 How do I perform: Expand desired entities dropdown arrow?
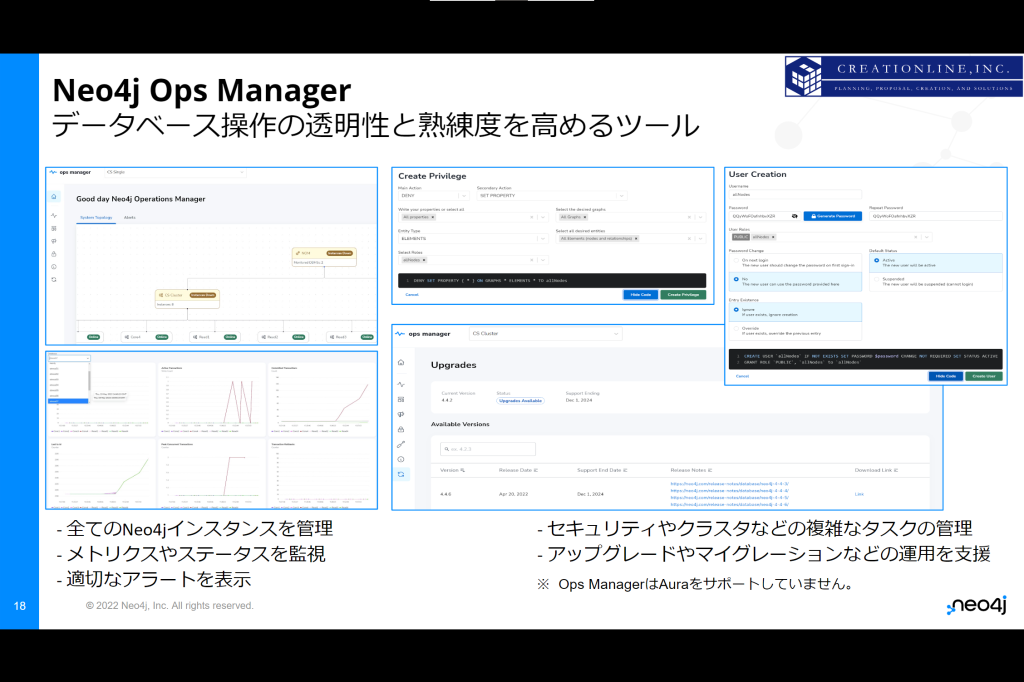(701, 238)
